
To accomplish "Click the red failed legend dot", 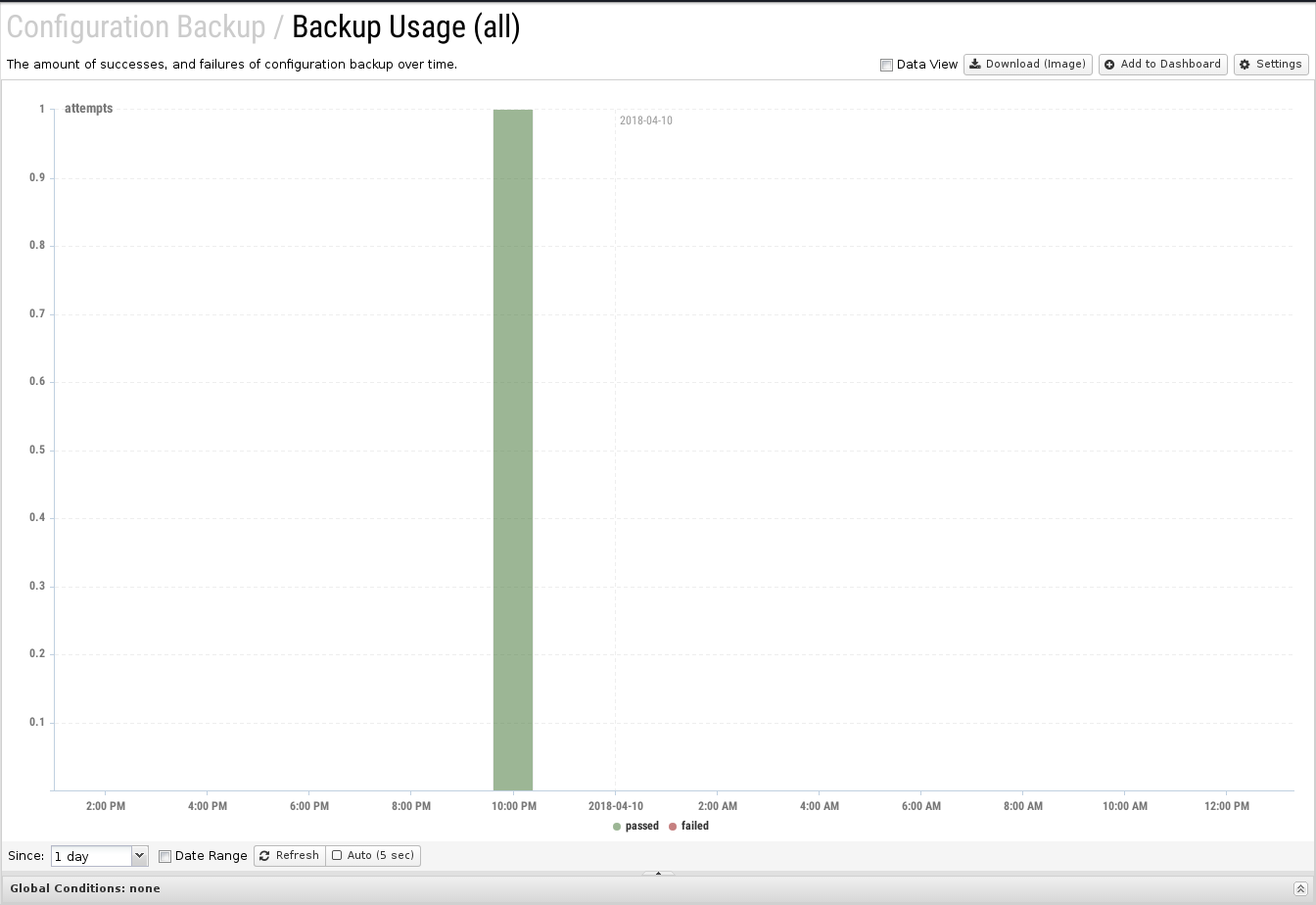I will [673, 827].
